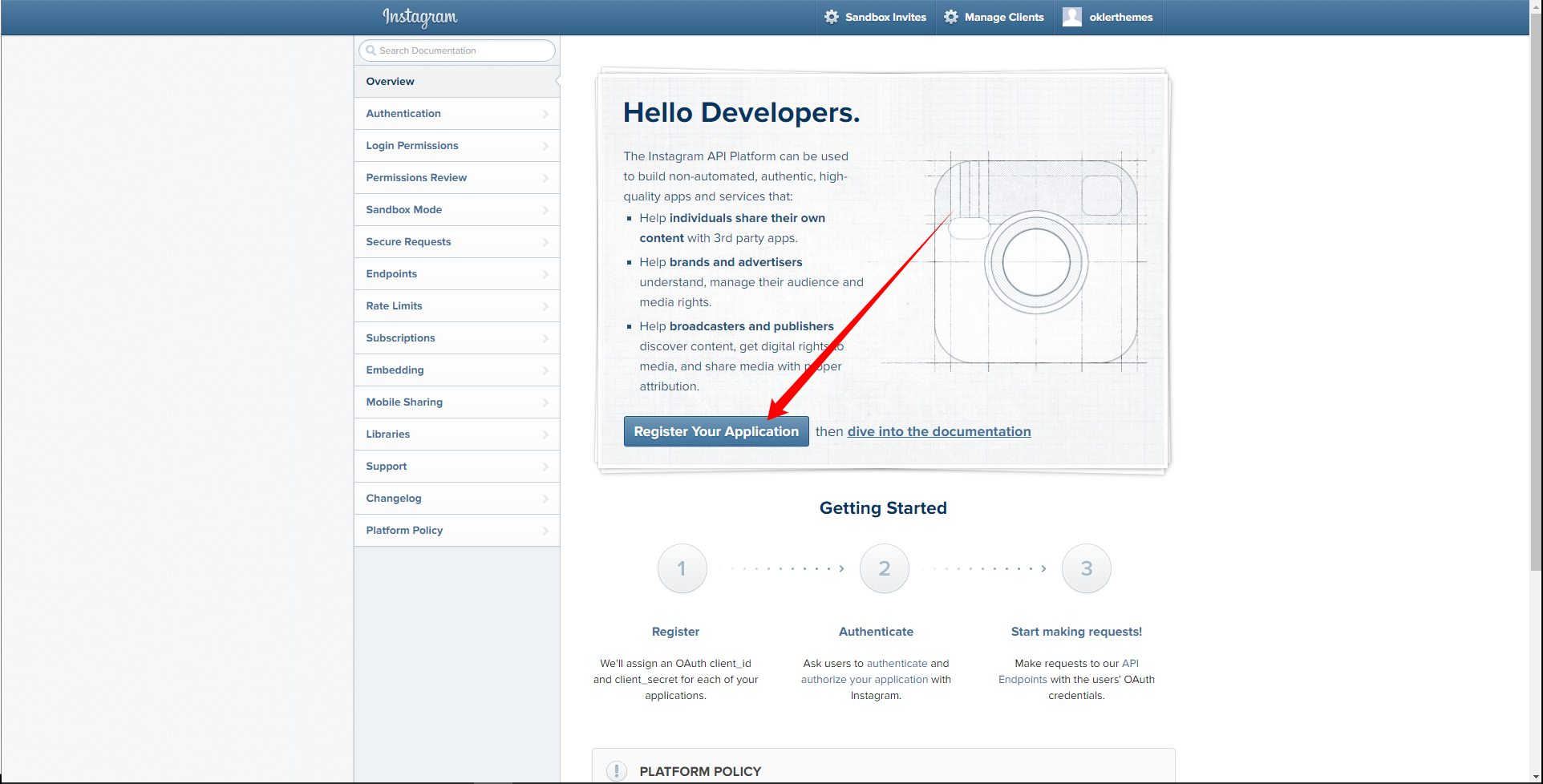Click the Platform Policy exclamation icon
Screen dimensions: 1543x784
[x=616, y=771]
